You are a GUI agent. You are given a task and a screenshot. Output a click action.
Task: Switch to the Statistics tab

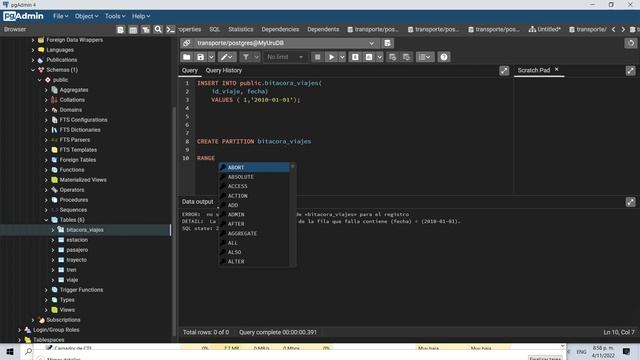241,29
